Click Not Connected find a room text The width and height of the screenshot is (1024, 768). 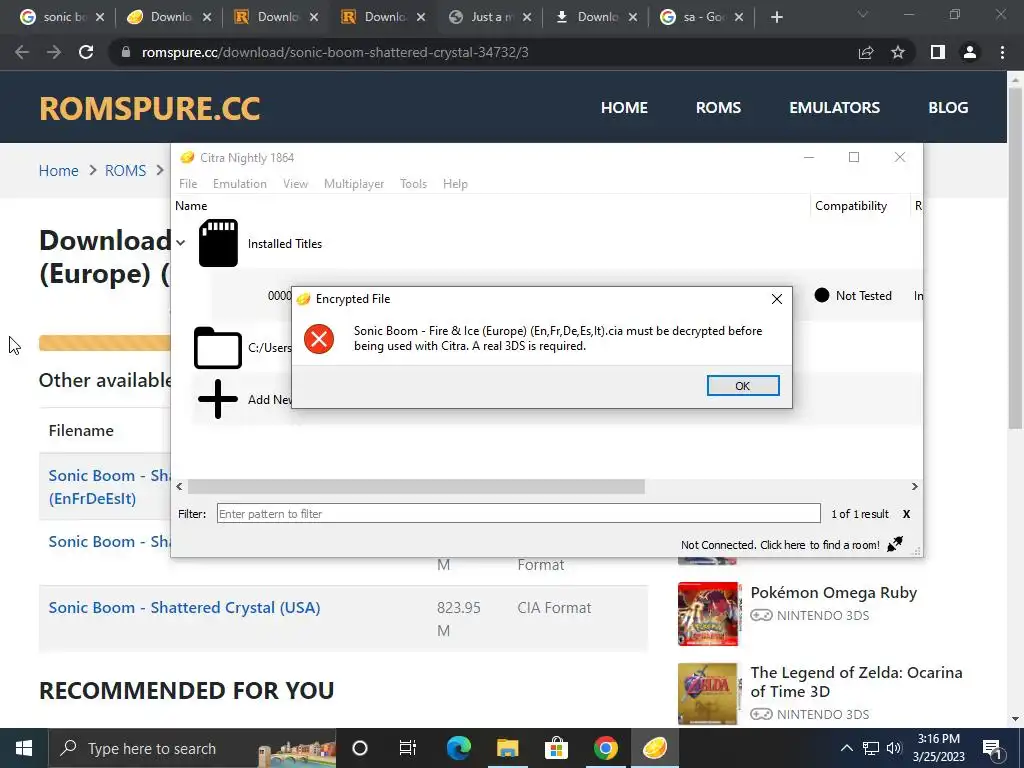[x=780, y=545]
